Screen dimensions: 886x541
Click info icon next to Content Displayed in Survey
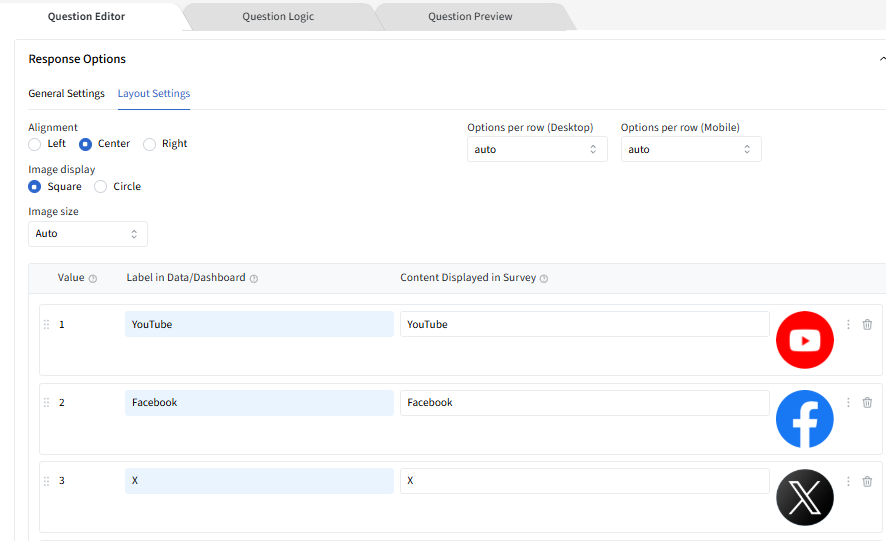pos(544,279)
